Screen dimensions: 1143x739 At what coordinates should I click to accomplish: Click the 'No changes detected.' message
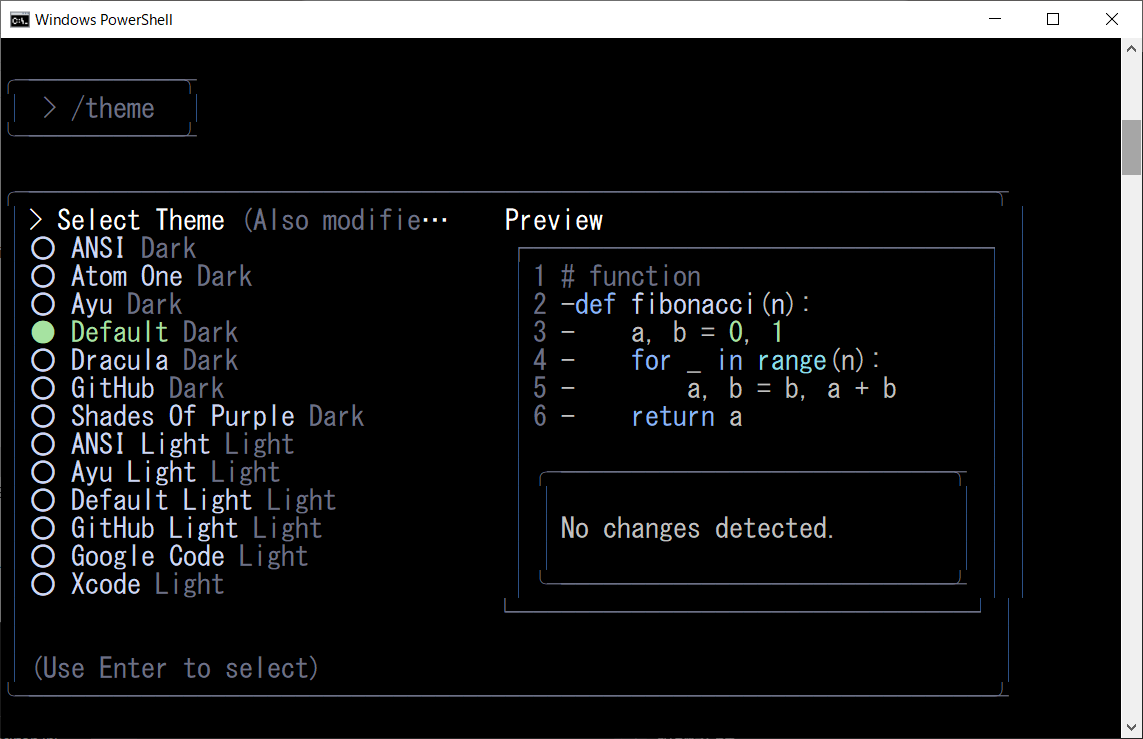pos(696,528)
